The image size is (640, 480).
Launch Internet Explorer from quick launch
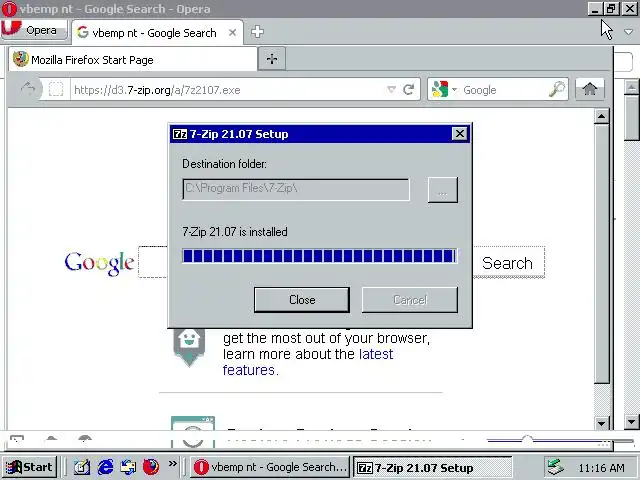click(105, 467)
